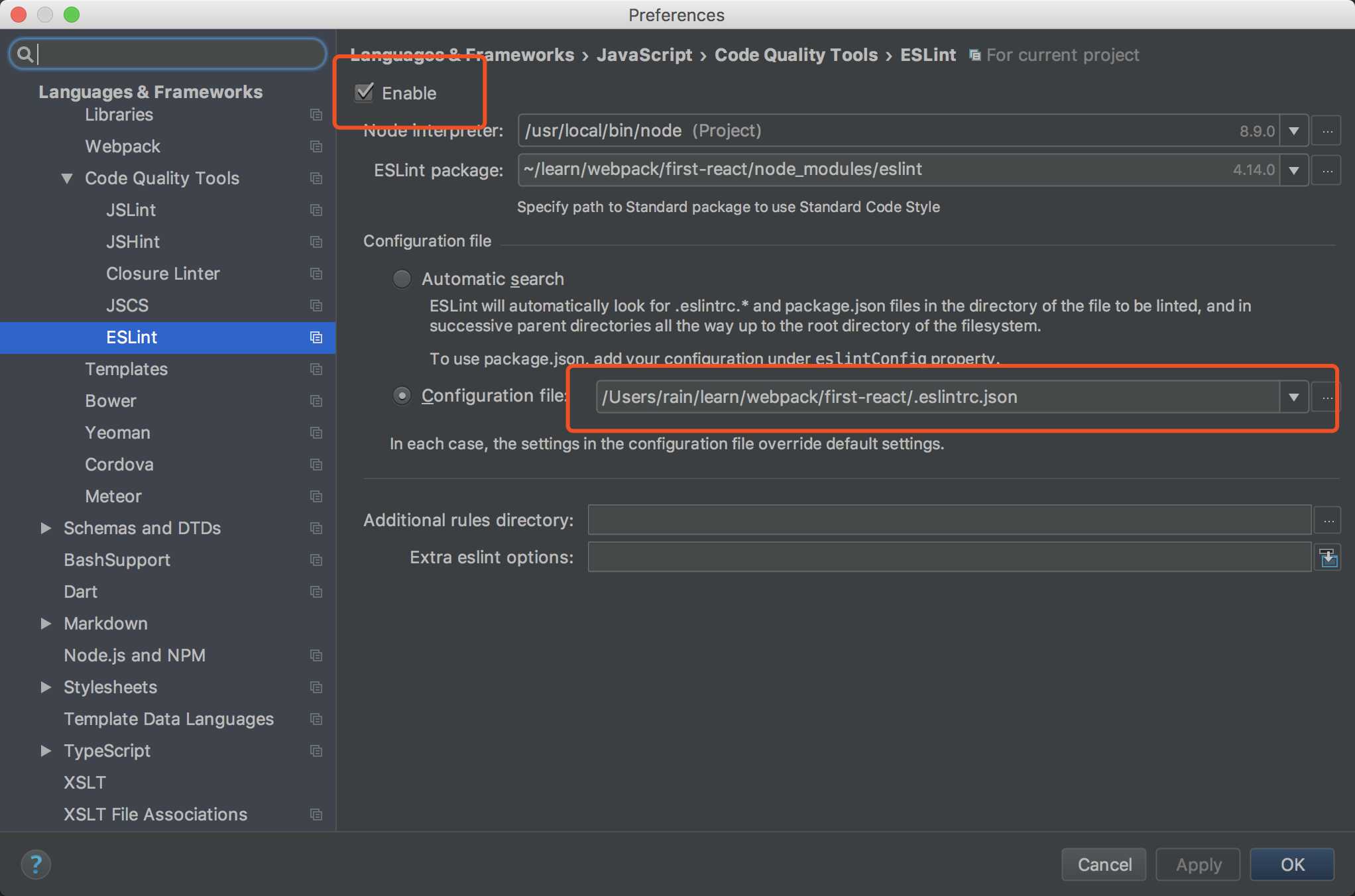
Task: Open the Templates settings page
Action: click(126, 369)
